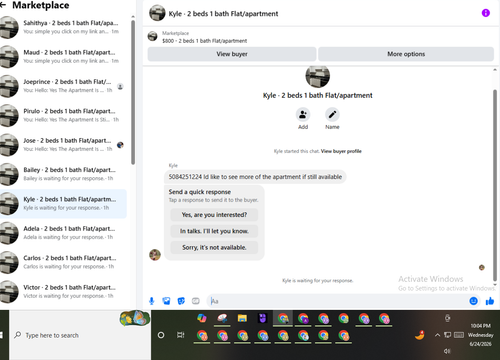Open the taskbar clock showing 10:04 PM

(x=480, y=335)
